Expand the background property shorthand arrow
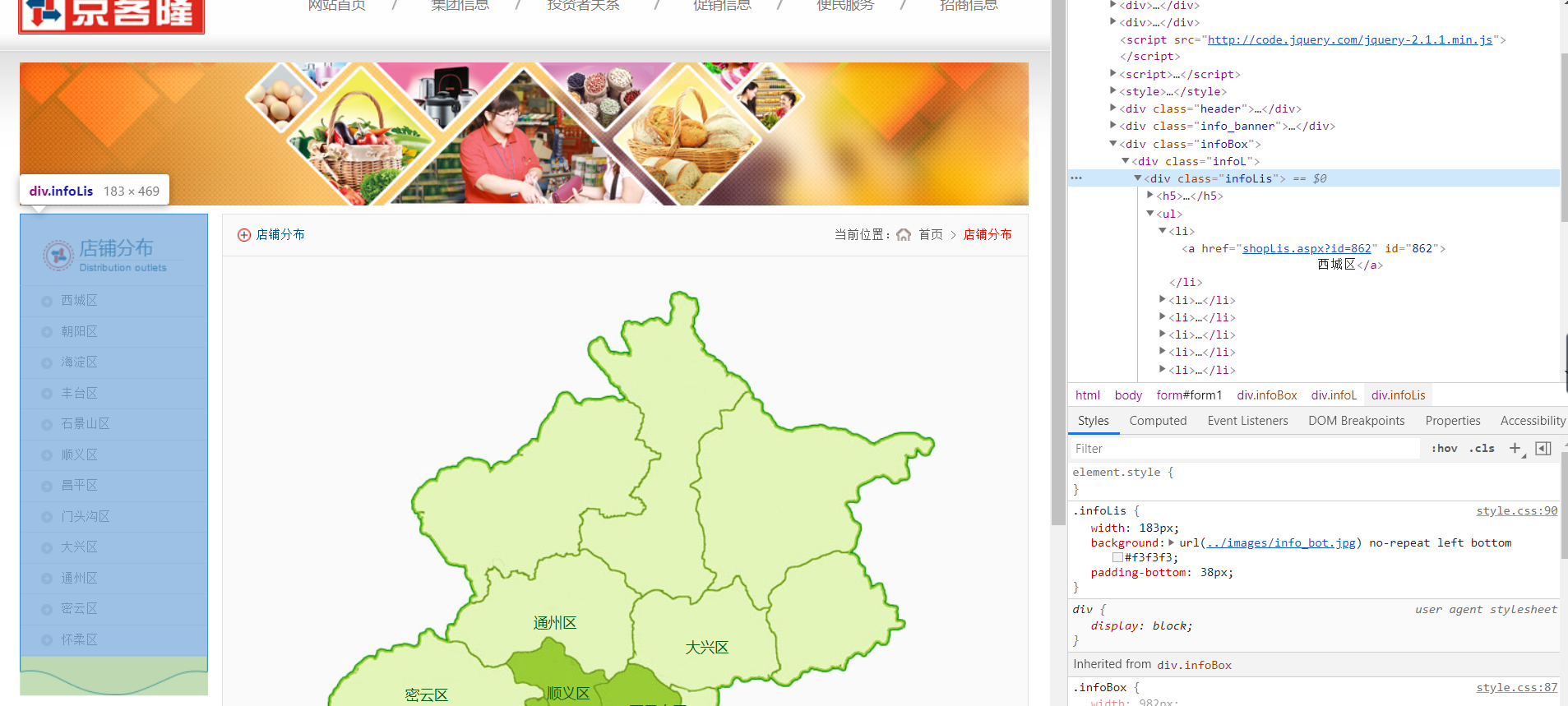This screenshot has width=1568, height=706. point(1171,542)
